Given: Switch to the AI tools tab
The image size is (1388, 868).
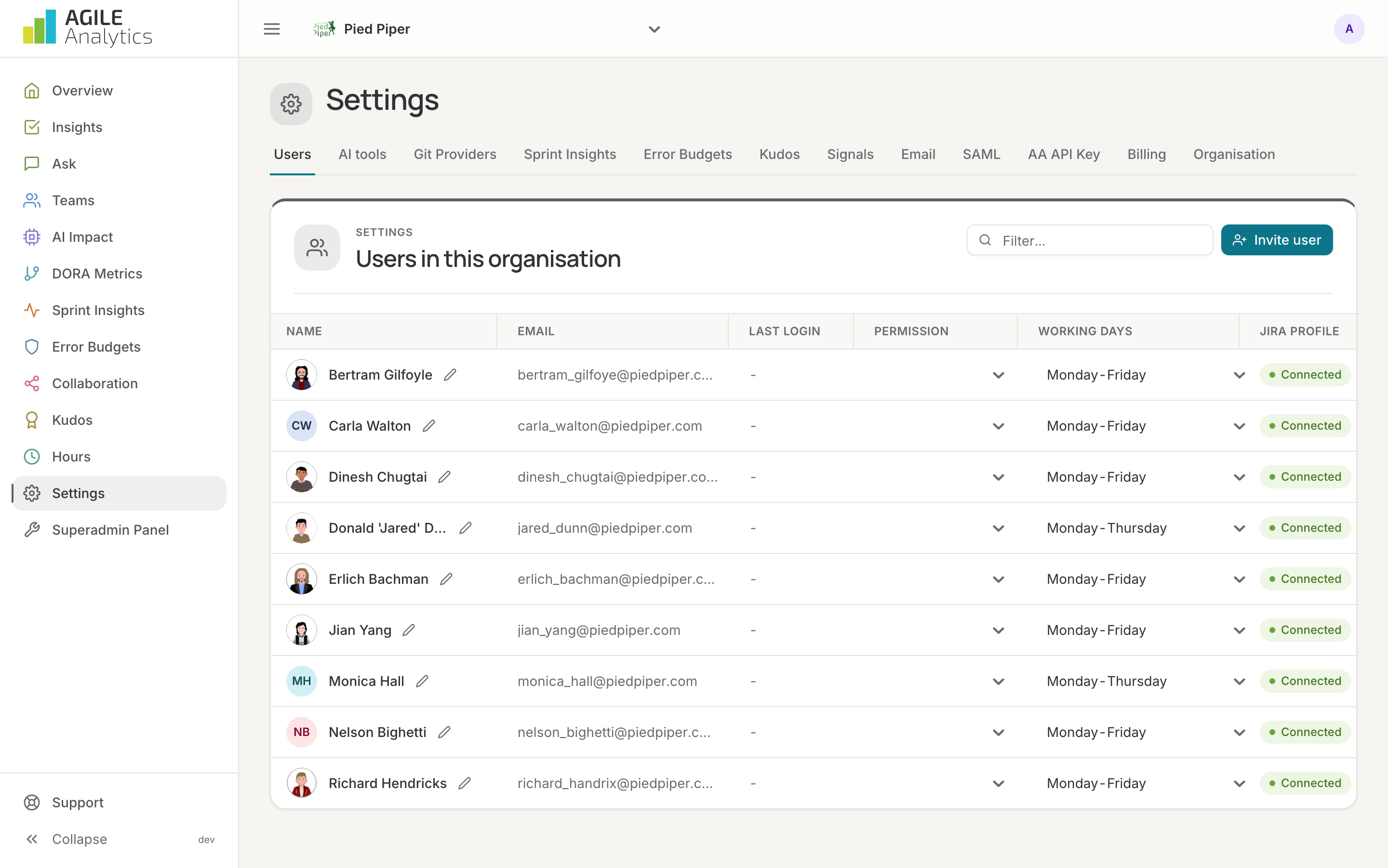Looking at the screenshot, I should coord(362,155).
